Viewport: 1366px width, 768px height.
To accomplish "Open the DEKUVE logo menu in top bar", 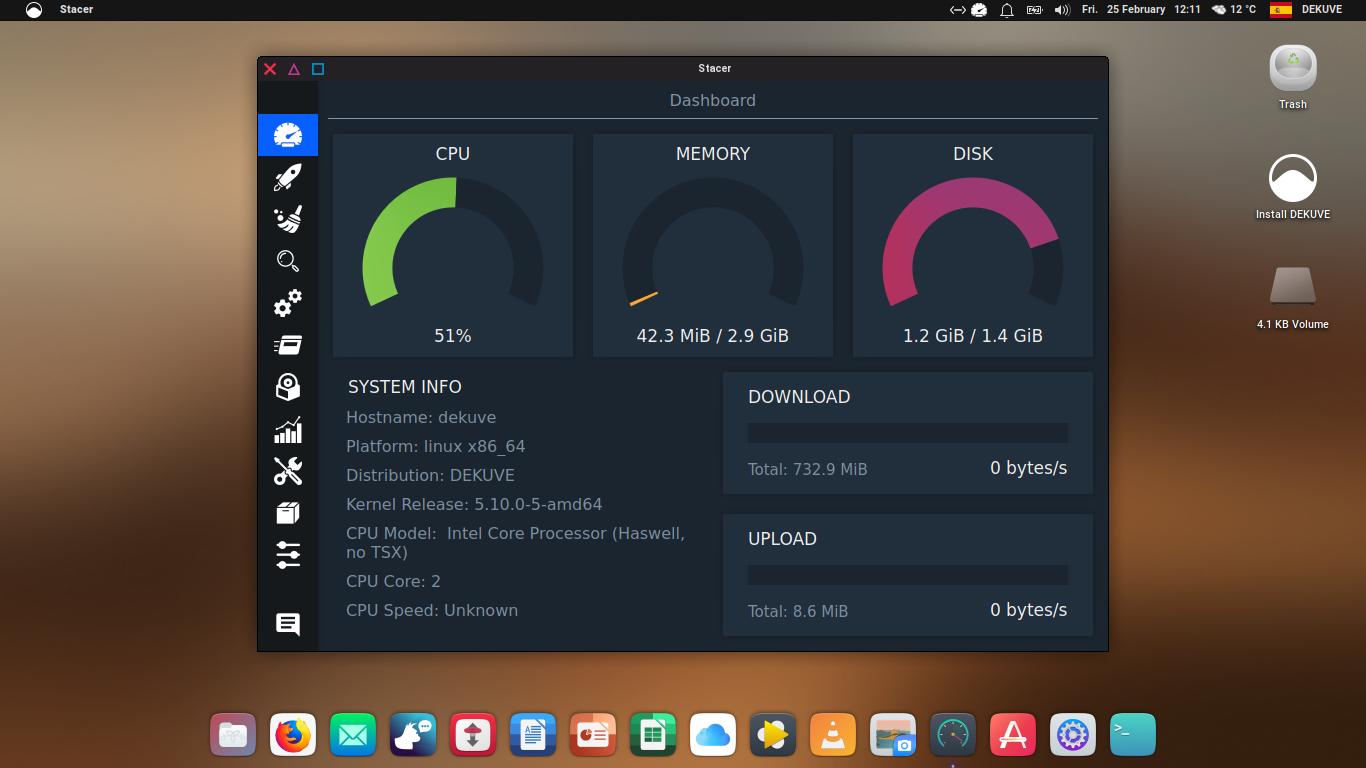I will [34, 10].
